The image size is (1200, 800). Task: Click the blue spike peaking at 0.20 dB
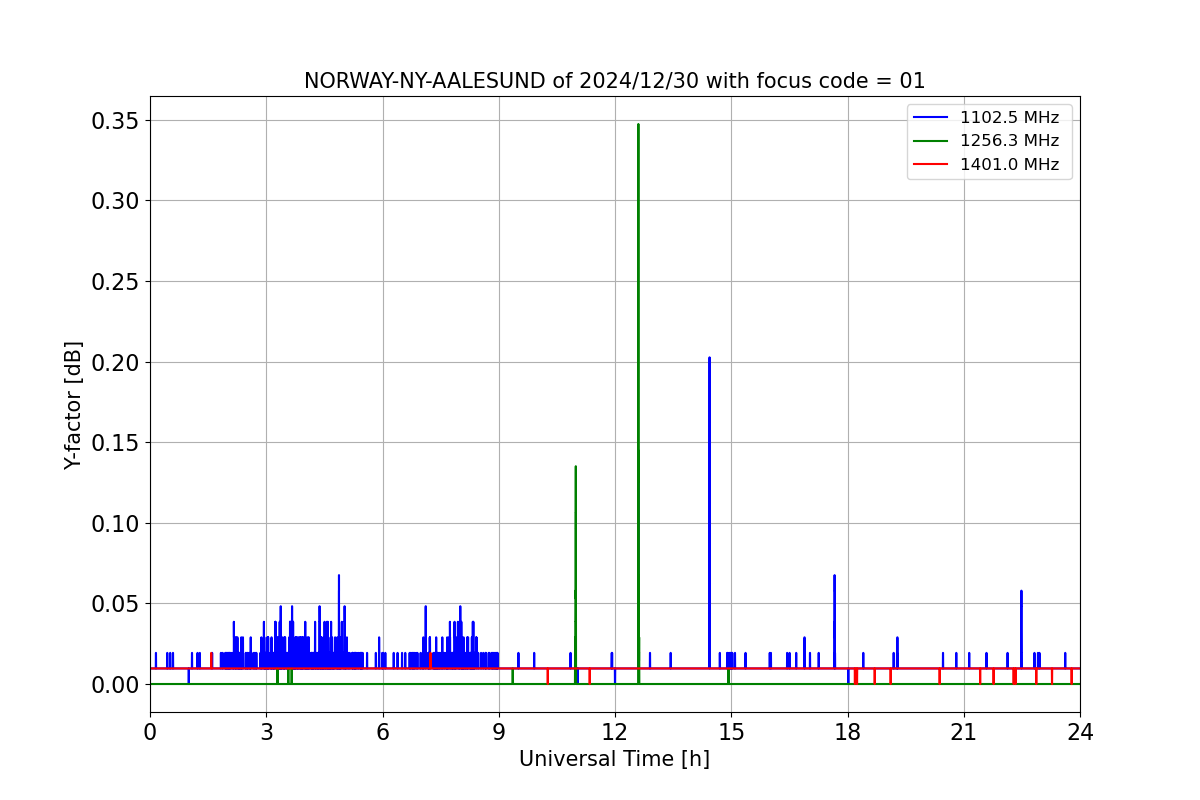(709, 510)
